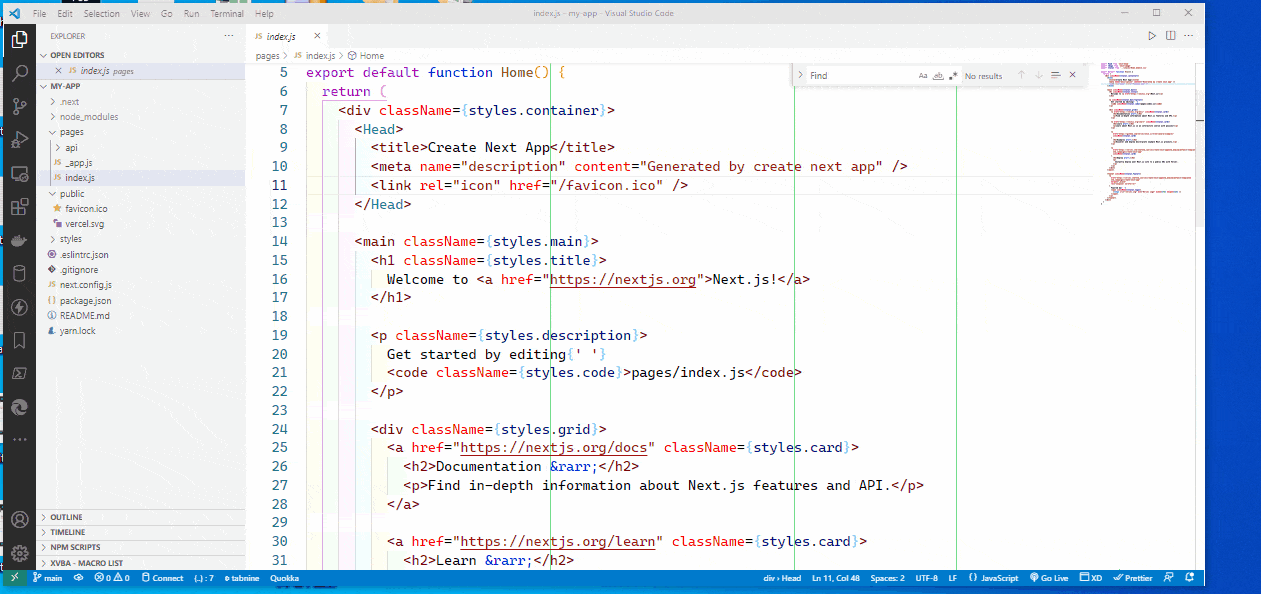Open the Accounts menu icon
The image size is (1261, 594).
pyautogui.click(x=19, y=520)
